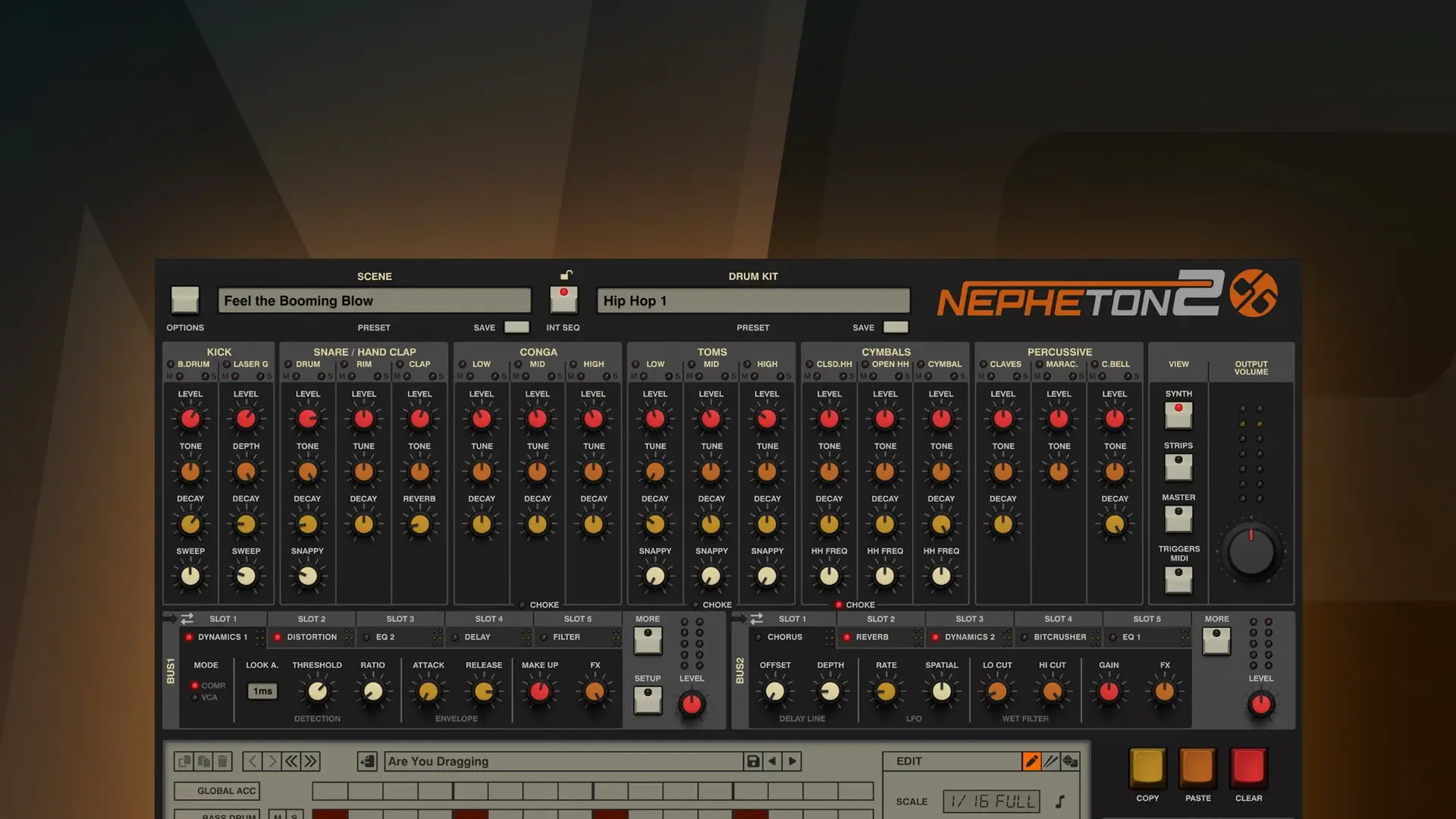Click the grip dots handle on REVERB slot
Screen dimensions: 1456x819
coord(918,637)
